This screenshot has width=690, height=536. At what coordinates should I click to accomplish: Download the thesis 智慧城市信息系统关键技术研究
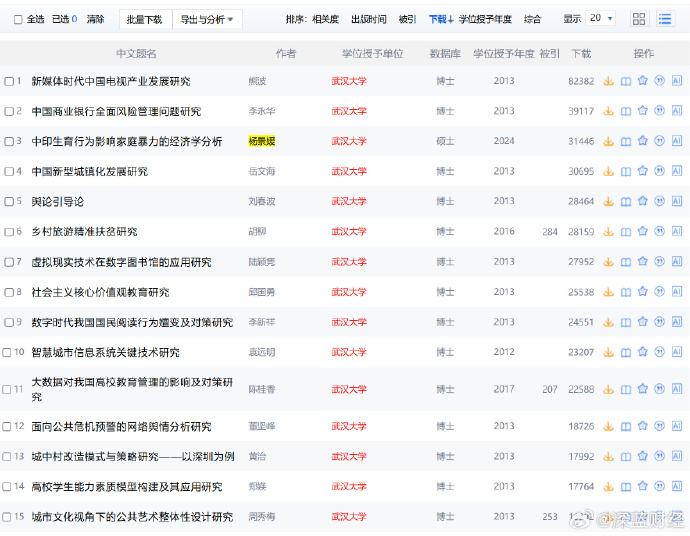608,352
